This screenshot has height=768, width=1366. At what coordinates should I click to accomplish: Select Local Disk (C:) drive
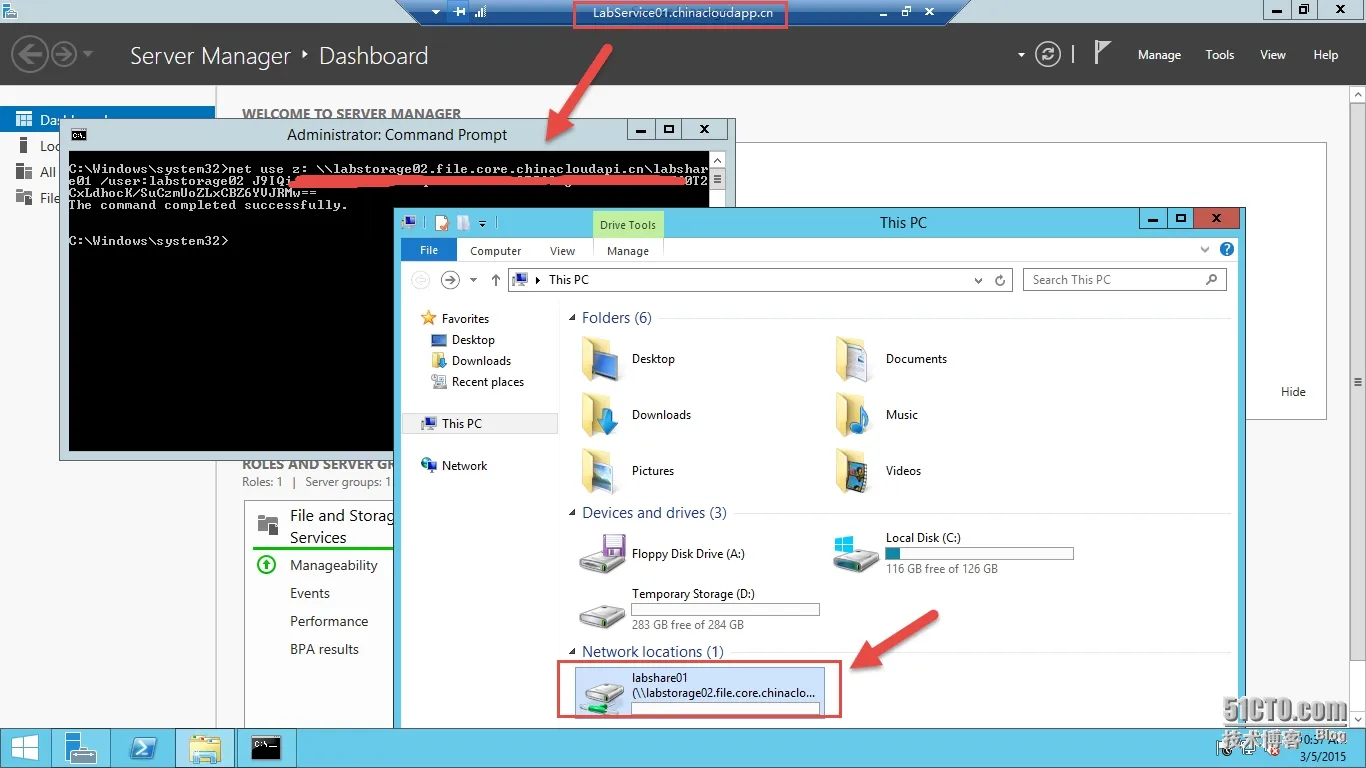[x=954, y=553]
